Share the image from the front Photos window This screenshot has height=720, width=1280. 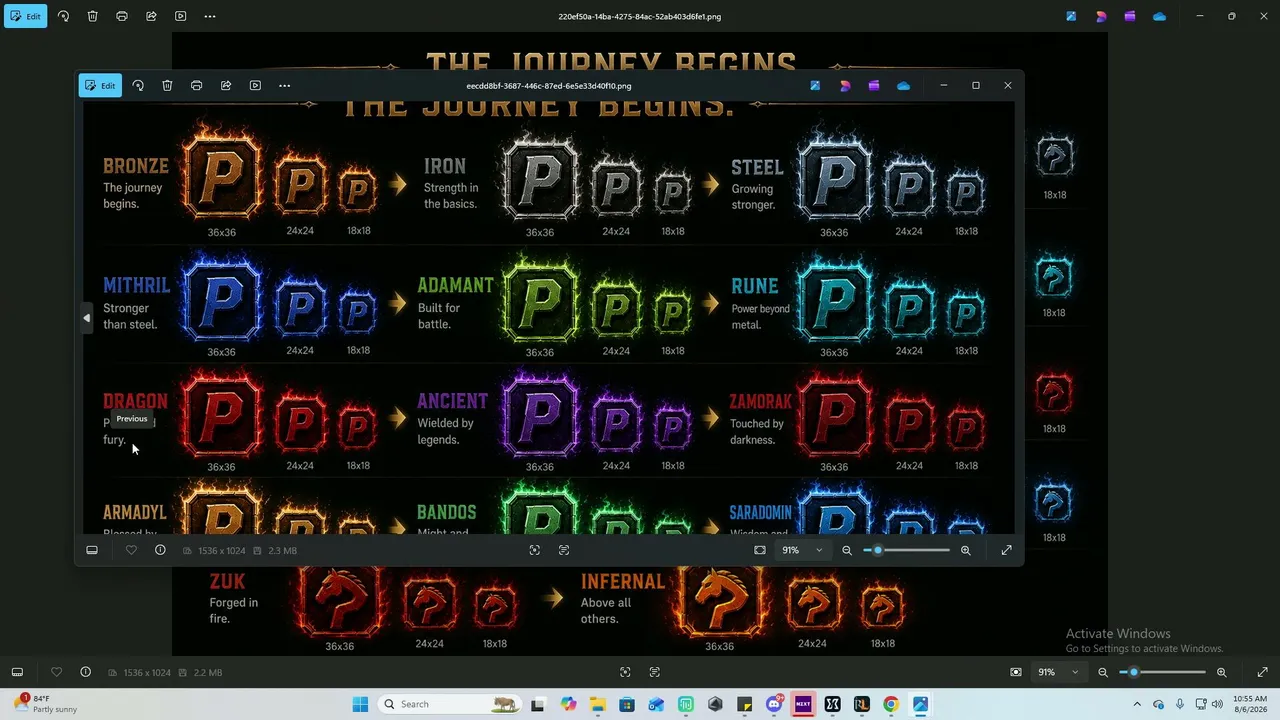click(226, 86)
